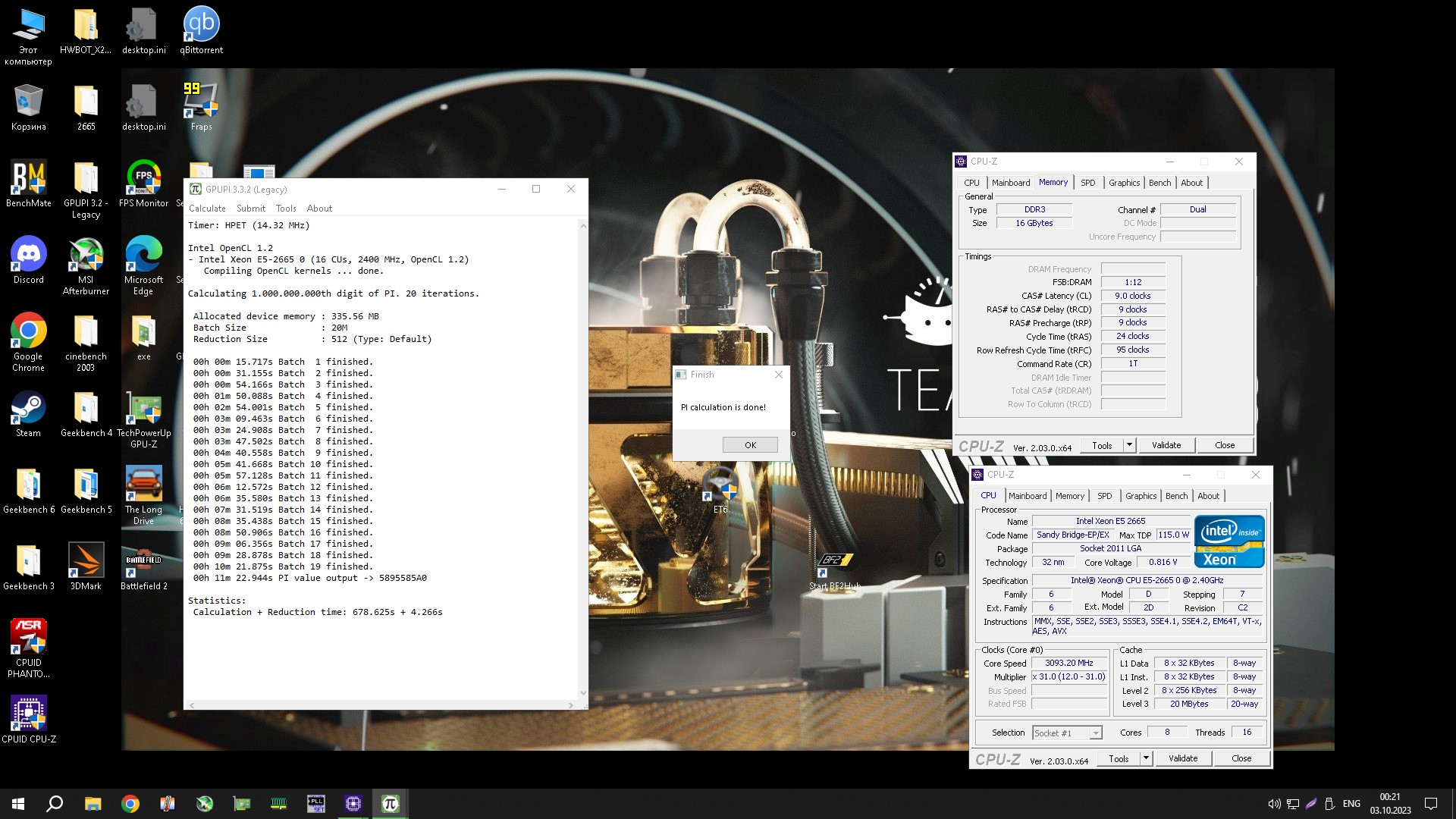Viewport: 1456px width, 819px height.
Task: Open Microsoft Edge desktop icon
Action: (143, 265)
